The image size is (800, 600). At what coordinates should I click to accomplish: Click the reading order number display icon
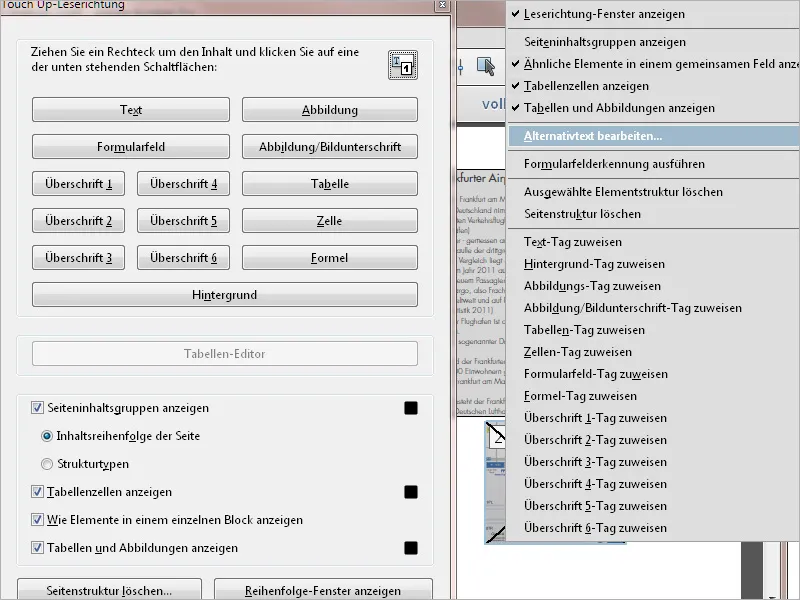tap(403, 65)
